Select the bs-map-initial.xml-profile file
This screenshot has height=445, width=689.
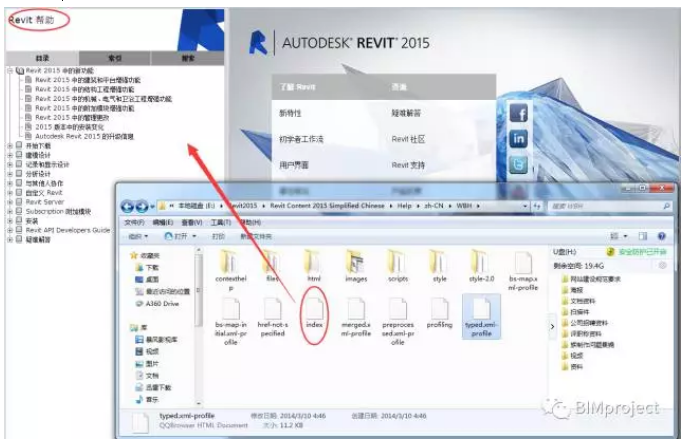pos(231,321)
